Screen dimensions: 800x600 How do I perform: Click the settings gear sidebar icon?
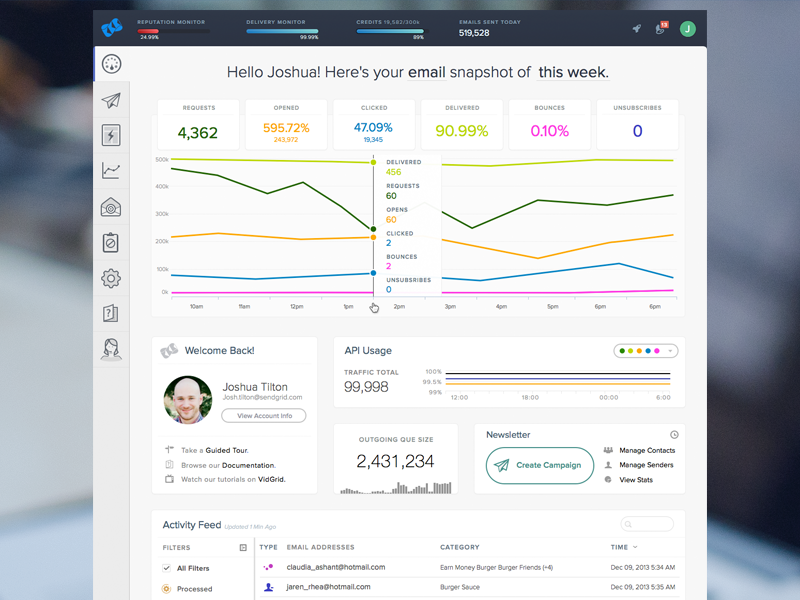coord(111,278)
